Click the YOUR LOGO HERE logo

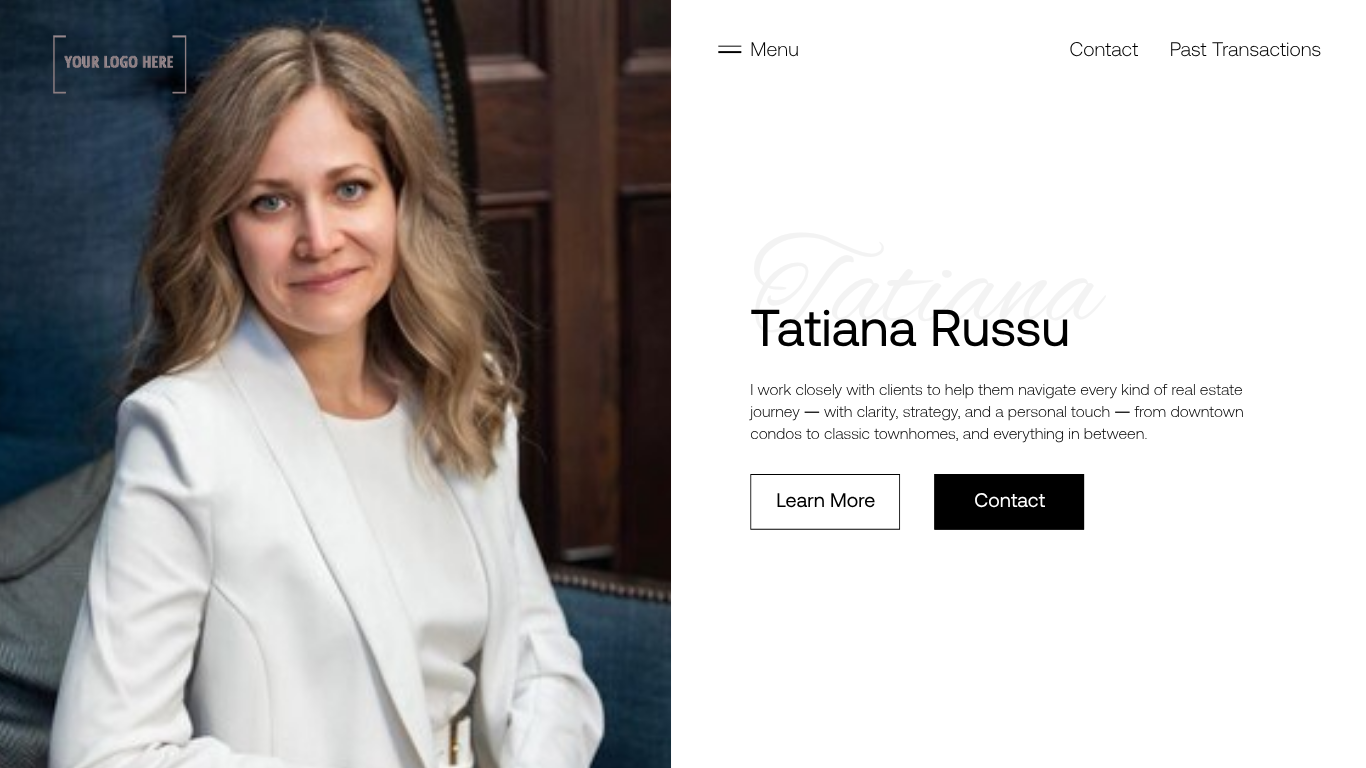[x=119, y=64]
